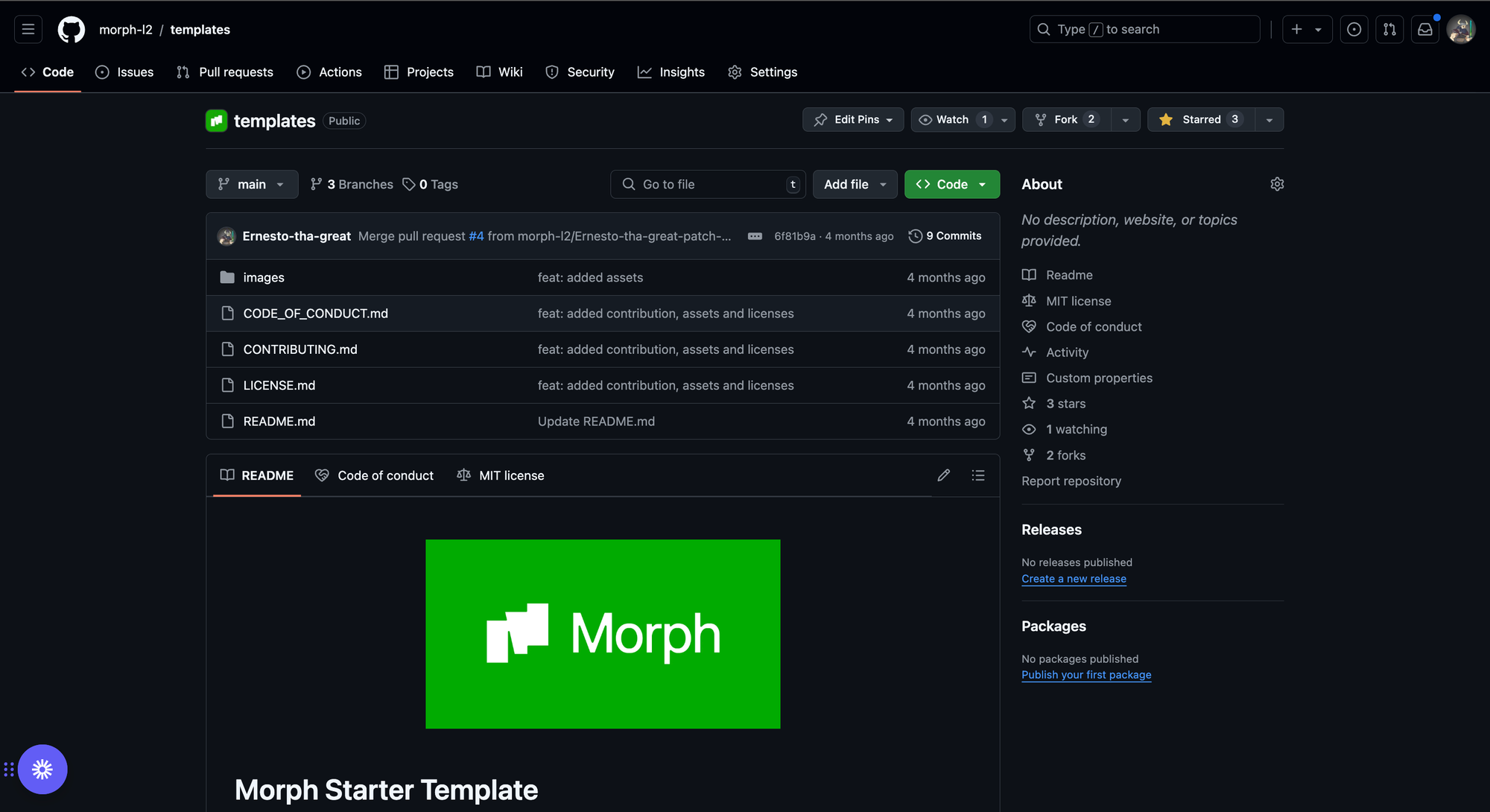Toggle Watch on this repository
Viewport: 1490px width, 812px height.
pyautogui.click(x=952, y=119)
